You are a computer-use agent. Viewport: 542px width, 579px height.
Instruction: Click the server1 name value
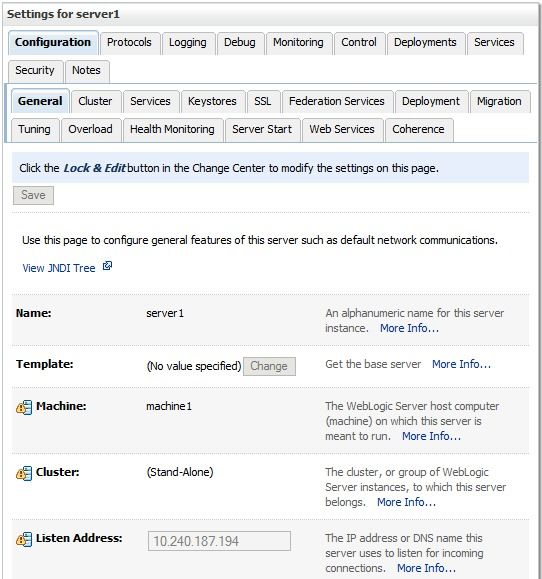click(x=165, y=314)
